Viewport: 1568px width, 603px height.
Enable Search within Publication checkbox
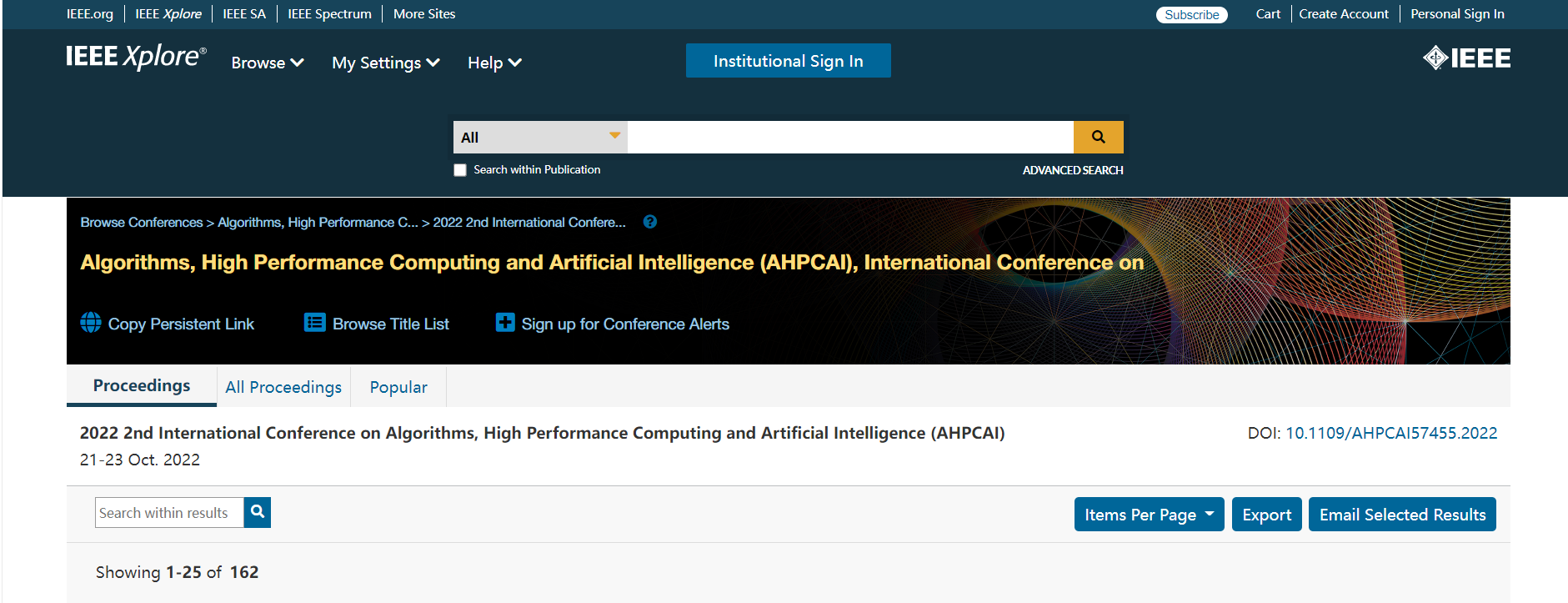(x=460, y=170)
